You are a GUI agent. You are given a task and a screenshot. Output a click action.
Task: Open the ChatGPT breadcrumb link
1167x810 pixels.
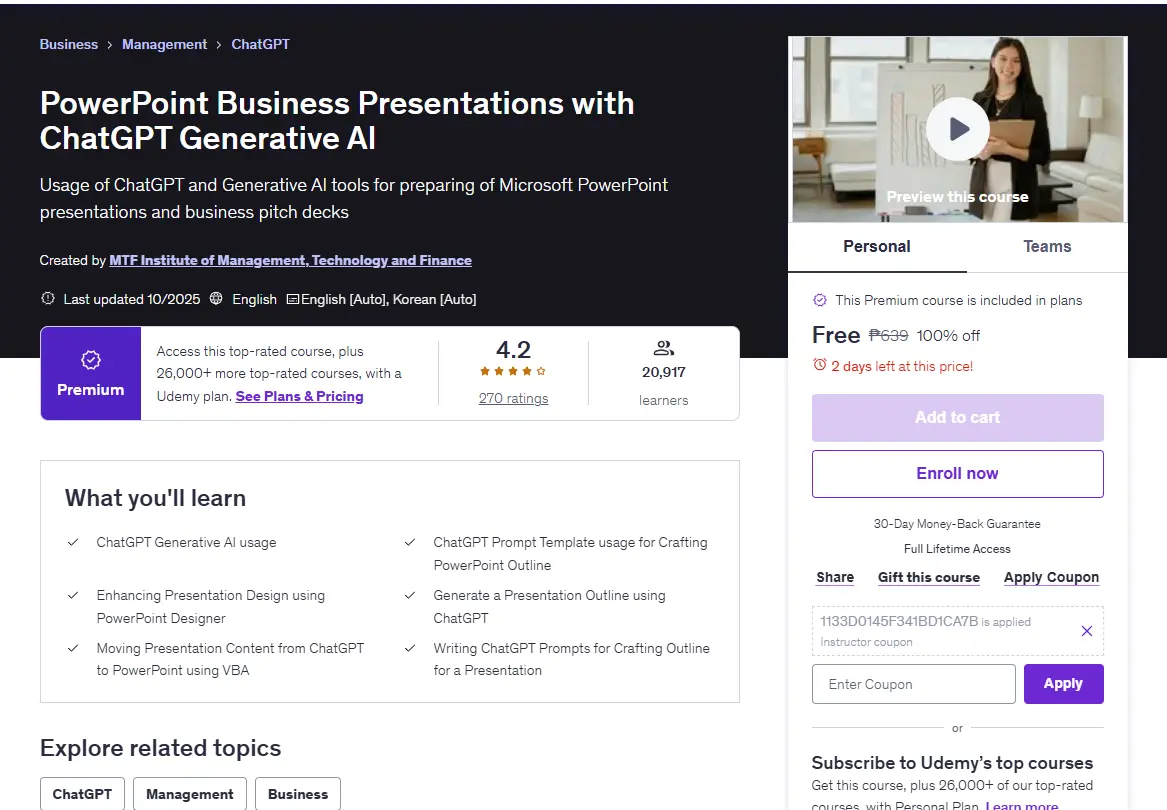pos(260,44)
